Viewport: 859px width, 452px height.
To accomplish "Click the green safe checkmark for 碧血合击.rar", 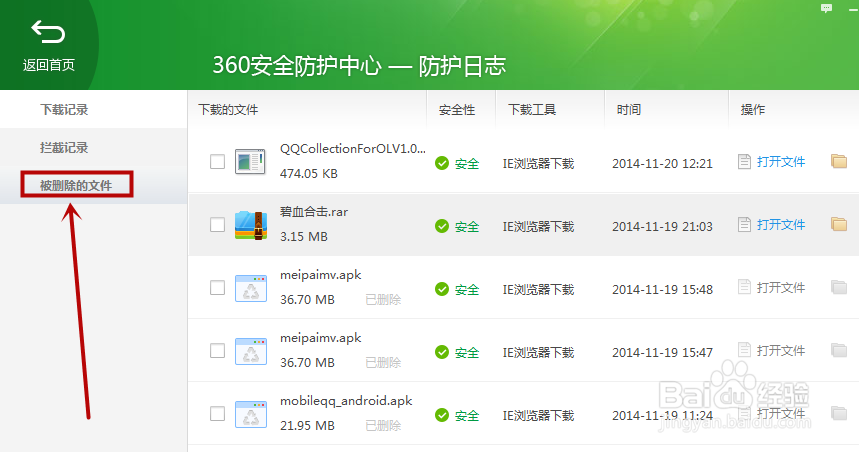I will pos(442,226).
